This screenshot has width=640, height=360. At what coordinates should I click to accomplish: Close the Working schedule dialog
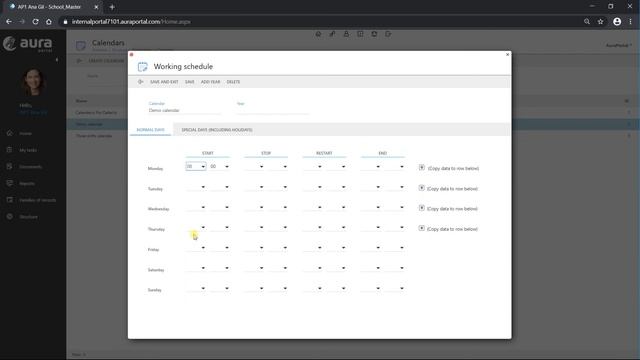(507, 54)
